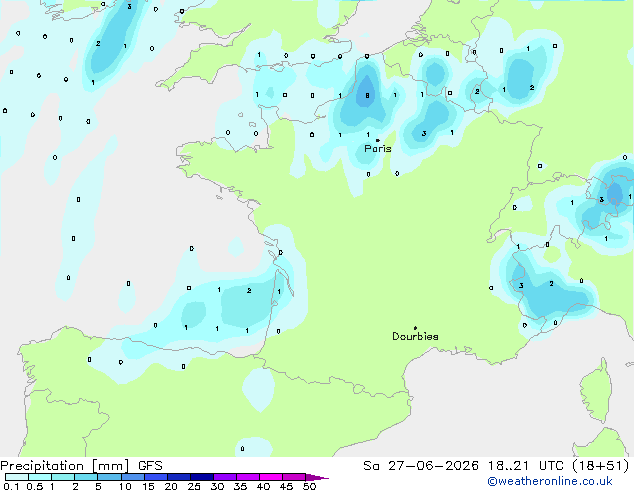The height and width of the screenshot is (490, 634).
Task: Click the '30' legend scale label
Action: point(217,486)
